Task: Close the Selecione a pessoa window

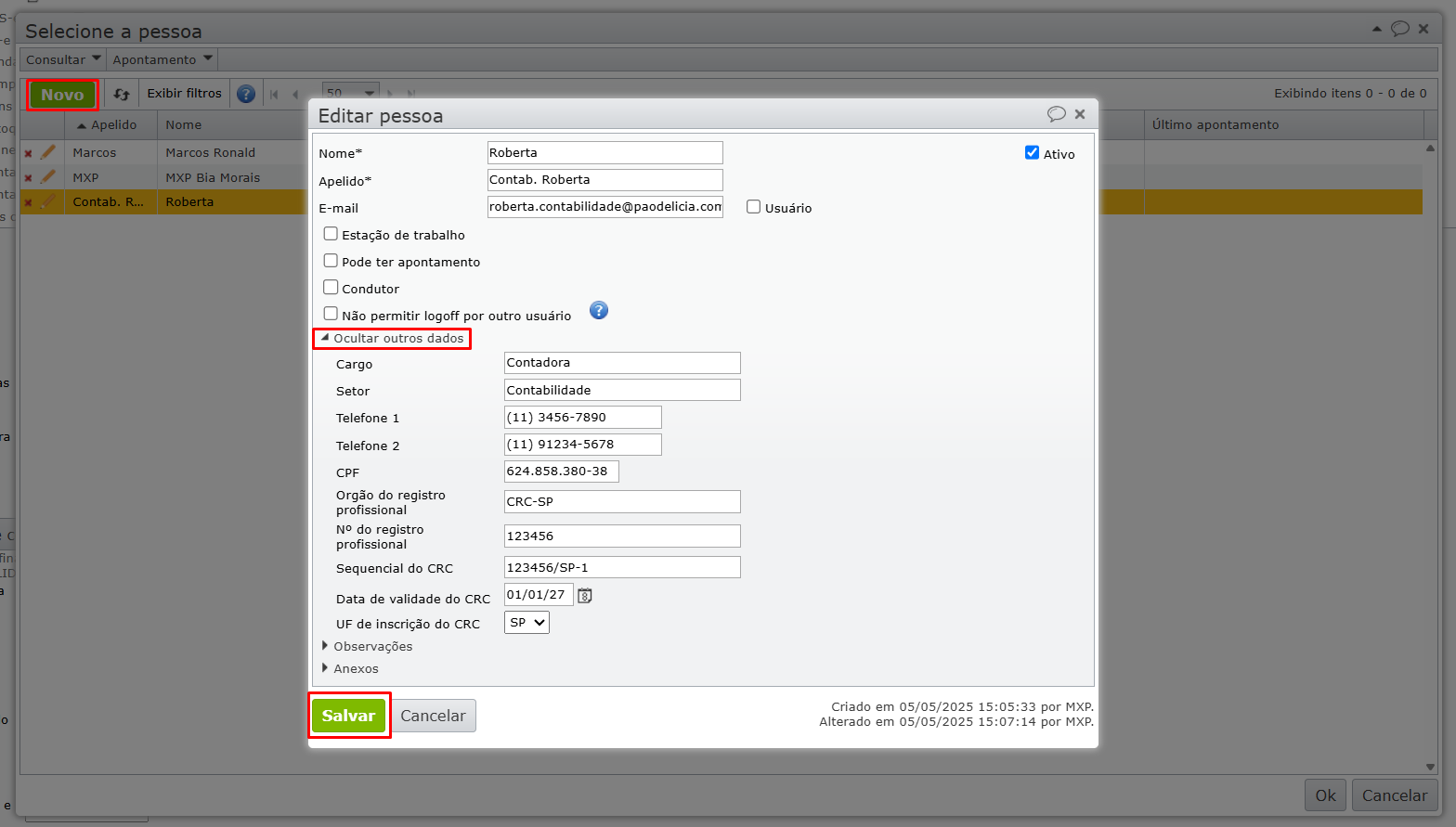Action: click(x=1423, y=29)
